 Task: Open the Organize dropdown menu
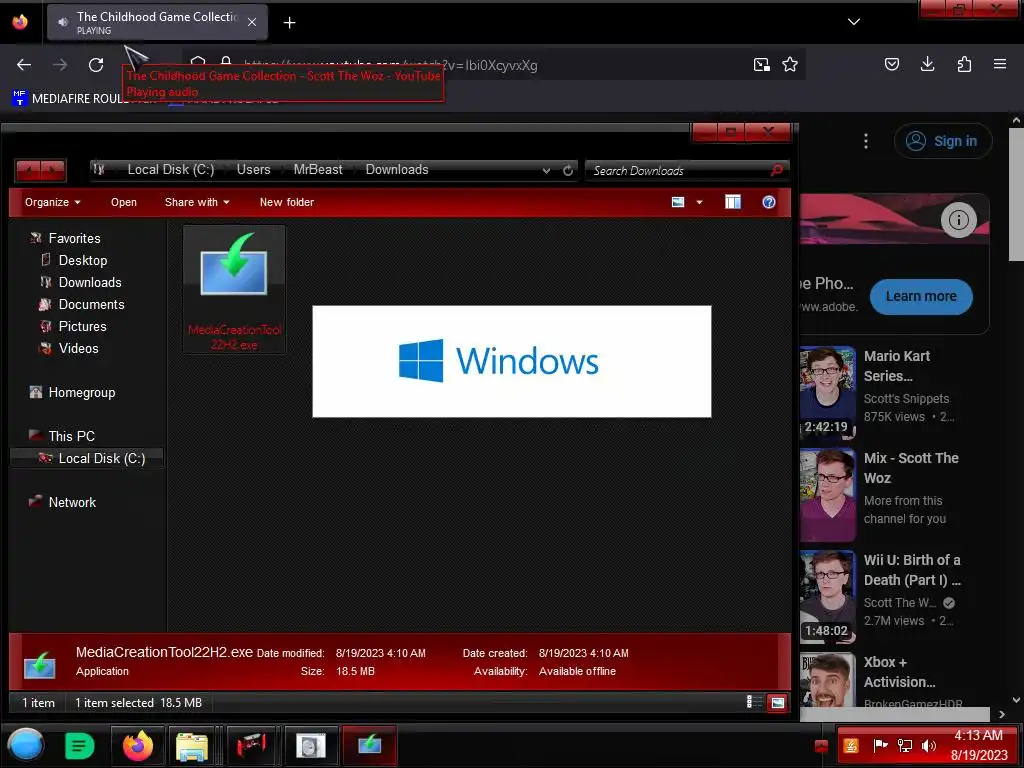click(53, 202)
